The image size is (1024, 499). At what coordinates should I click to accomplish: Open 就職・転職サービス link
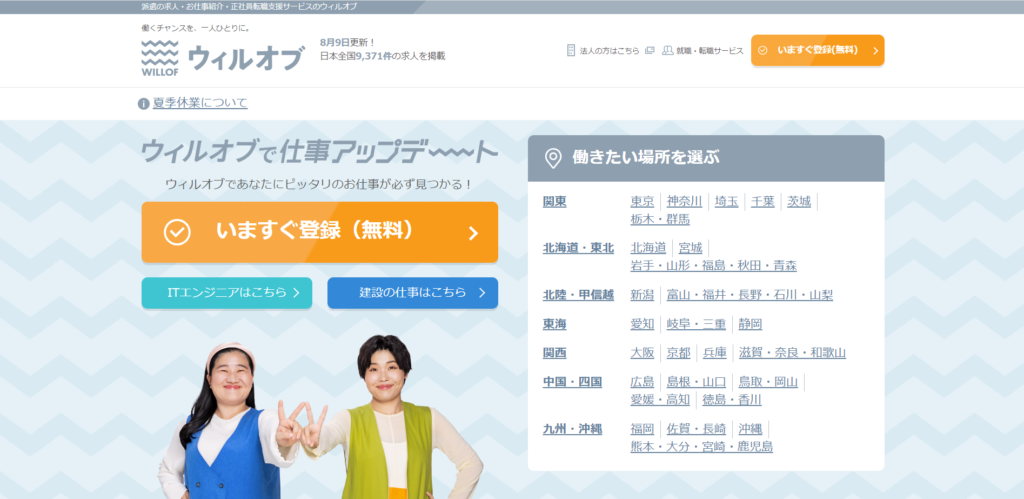[x=710, y=51]
